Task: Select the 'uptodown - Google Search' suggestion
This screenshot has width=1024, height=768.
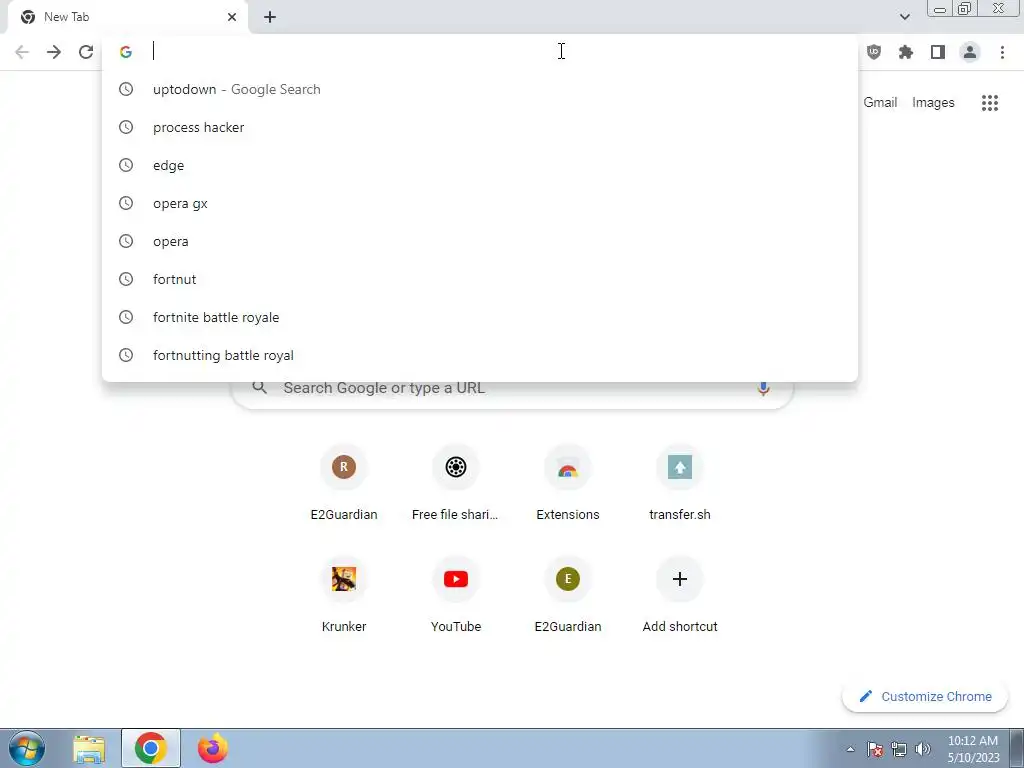Action: tap(480, 89)
